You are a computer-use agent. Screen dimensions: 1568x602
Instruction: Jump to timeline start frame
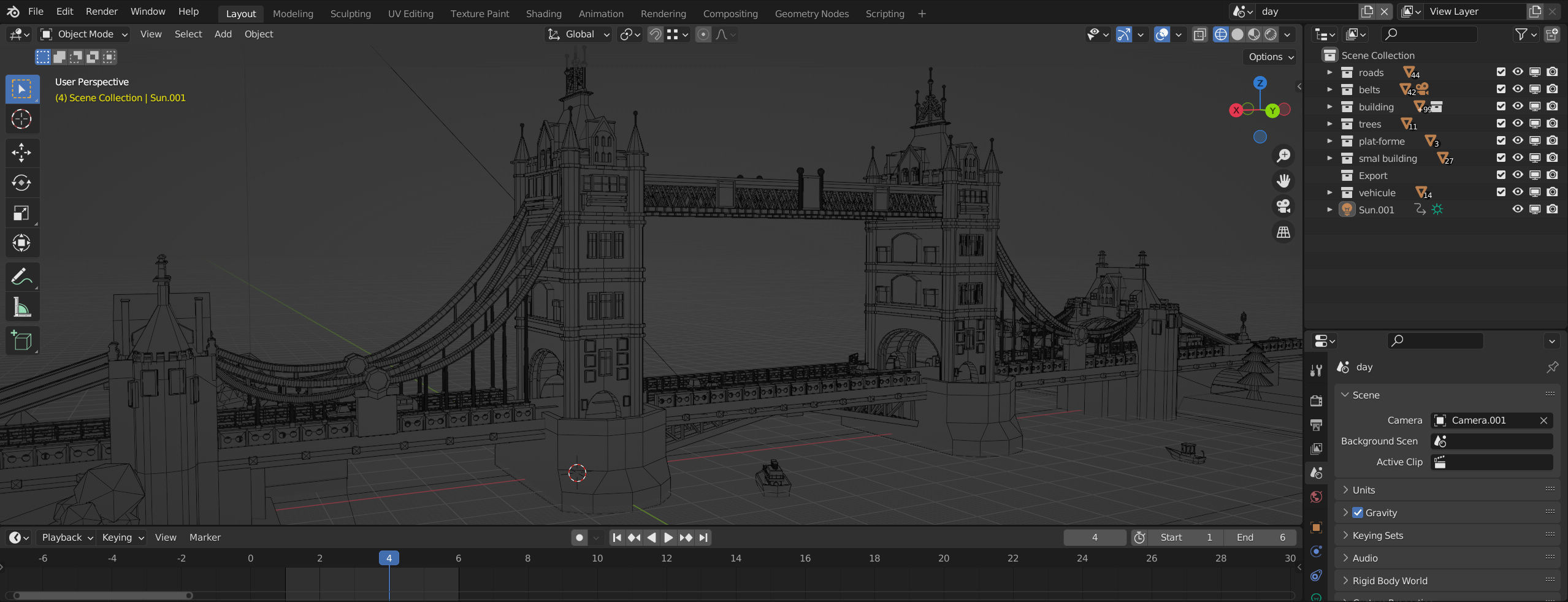(617, 538)
